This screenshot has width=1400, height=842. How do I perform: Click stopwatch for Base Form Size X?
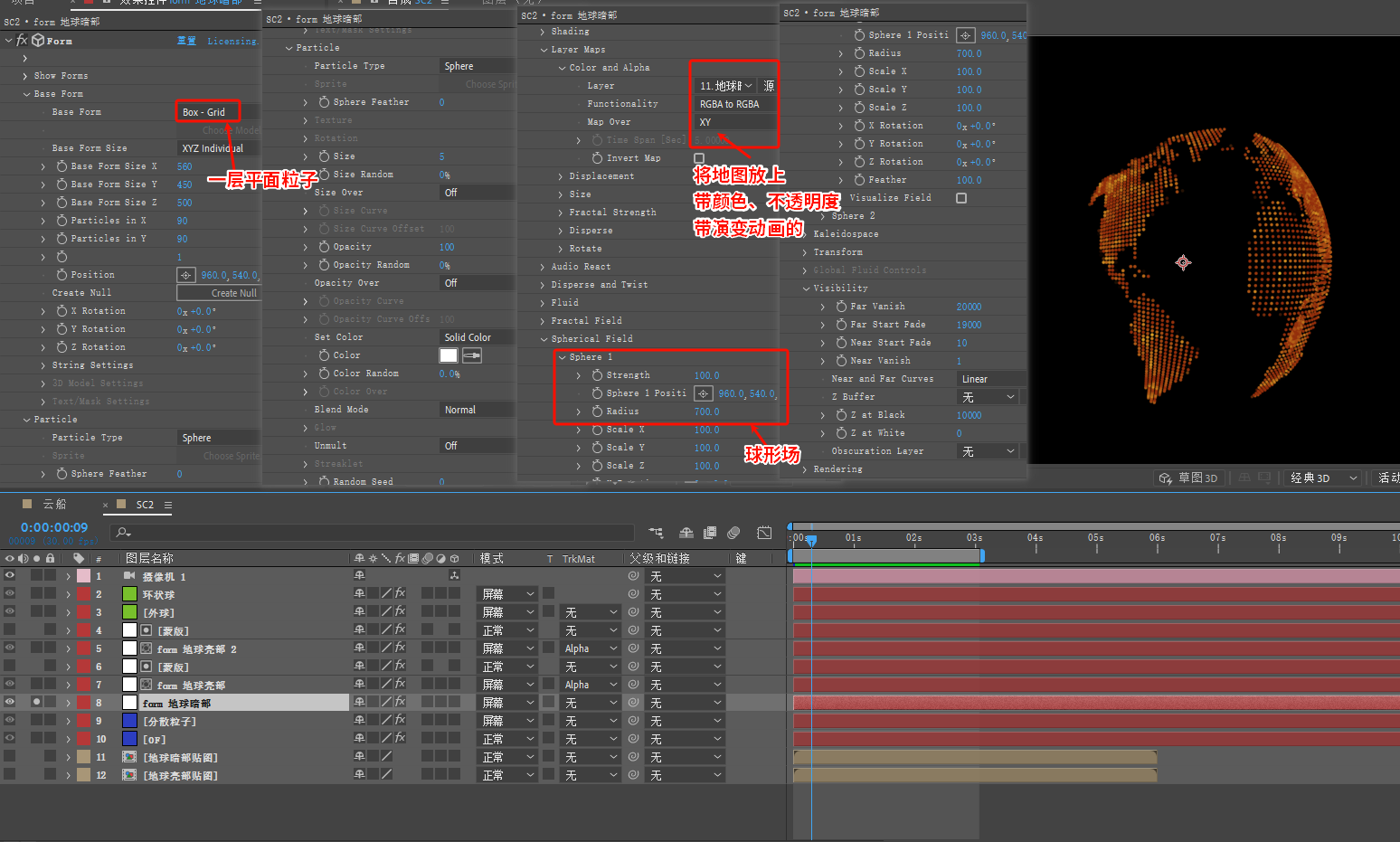pos(61,166)
